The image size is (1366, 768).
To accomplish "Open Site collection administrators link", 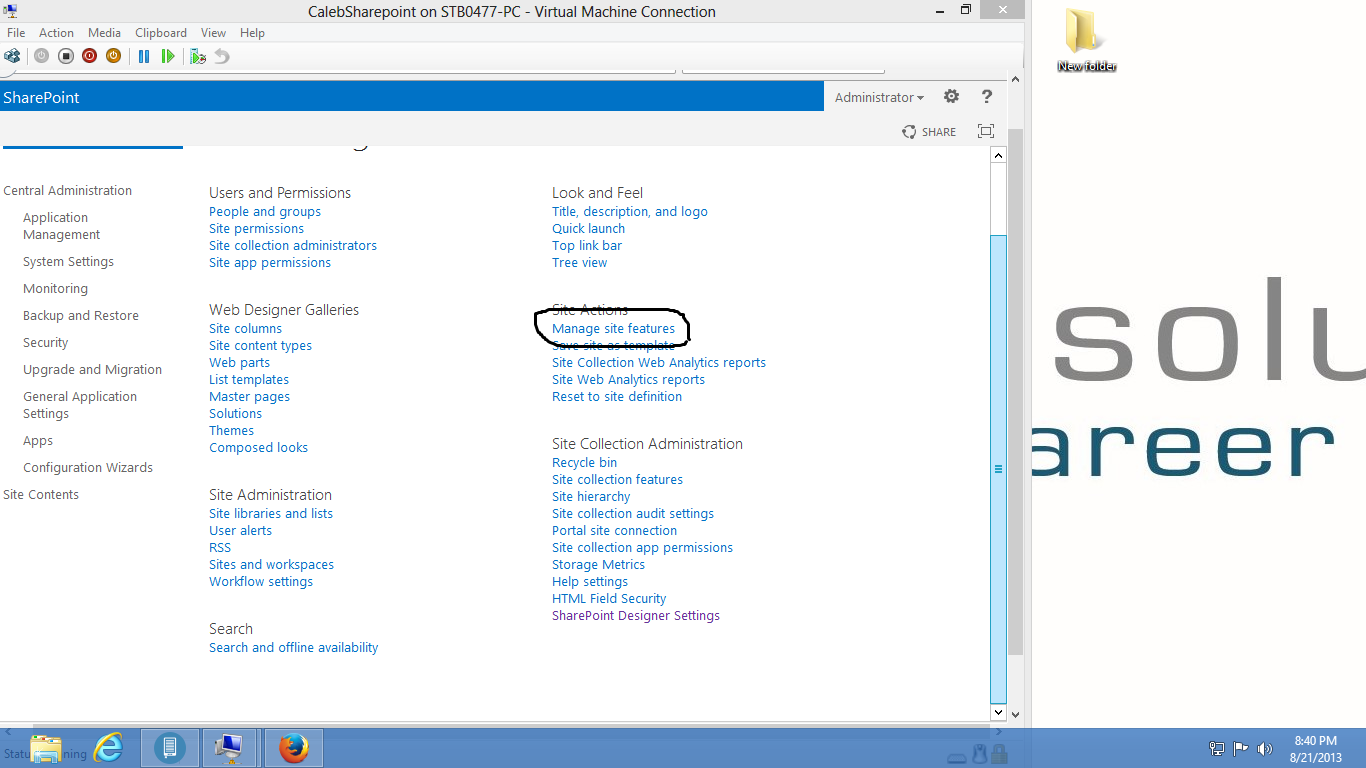I will pos(293,246).
